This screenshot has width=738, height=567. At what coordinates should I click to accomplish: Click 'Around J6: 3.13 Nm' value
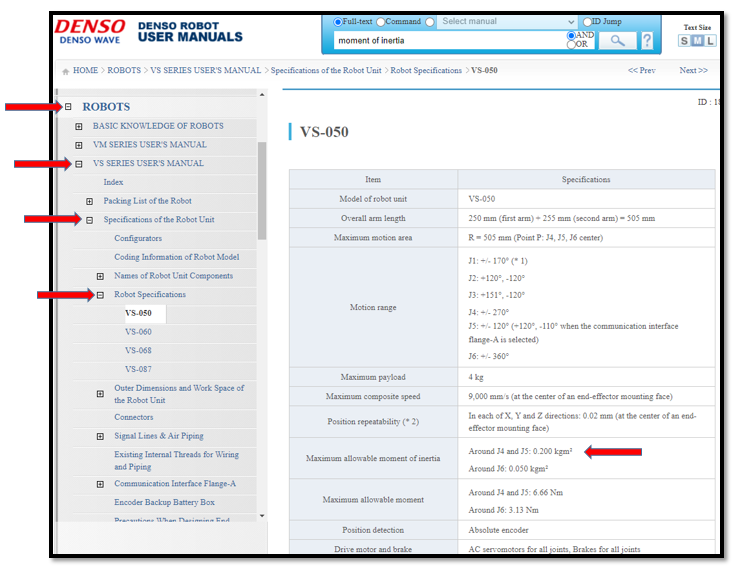tap(504, 510)
